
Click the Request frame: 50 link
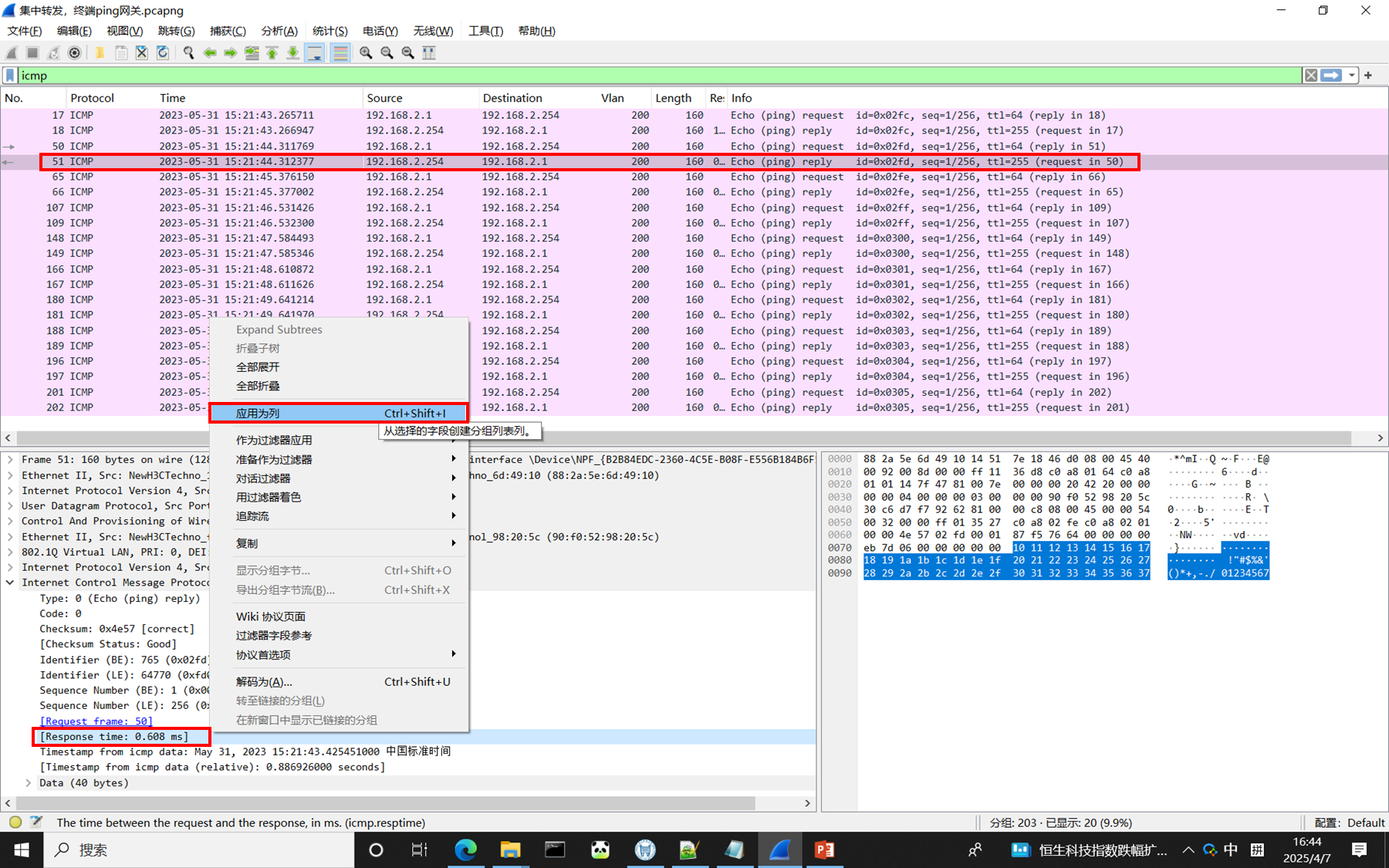(x=96, y=721)
